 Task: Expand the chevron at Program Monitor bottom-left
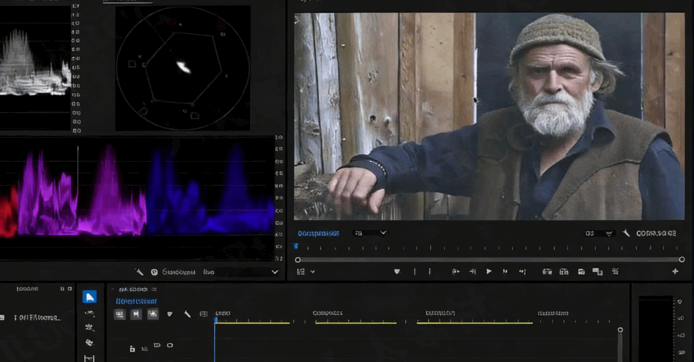(x=312, y=271)
